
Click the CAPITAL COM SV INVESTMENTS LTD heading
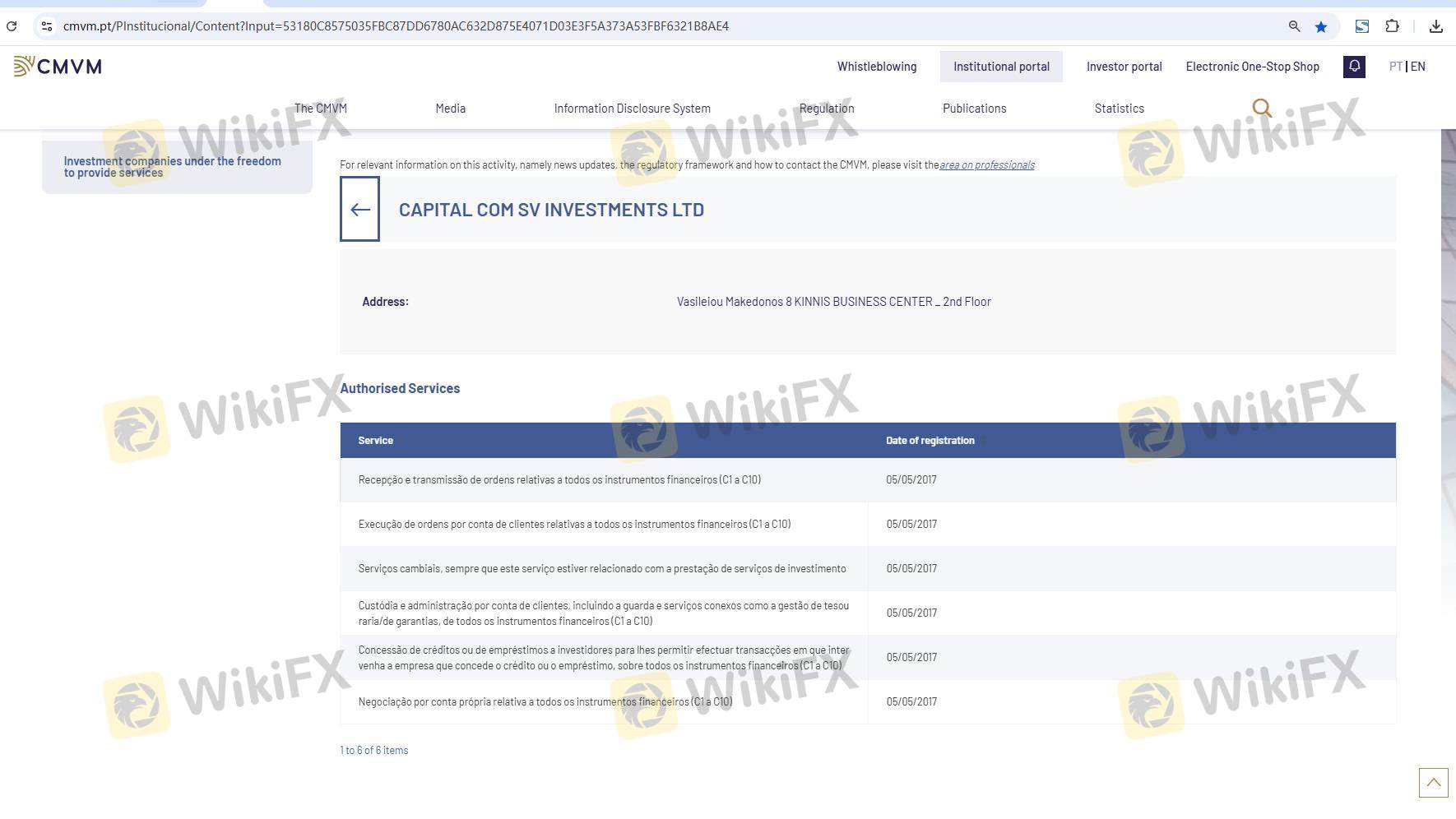coord(551,210)
